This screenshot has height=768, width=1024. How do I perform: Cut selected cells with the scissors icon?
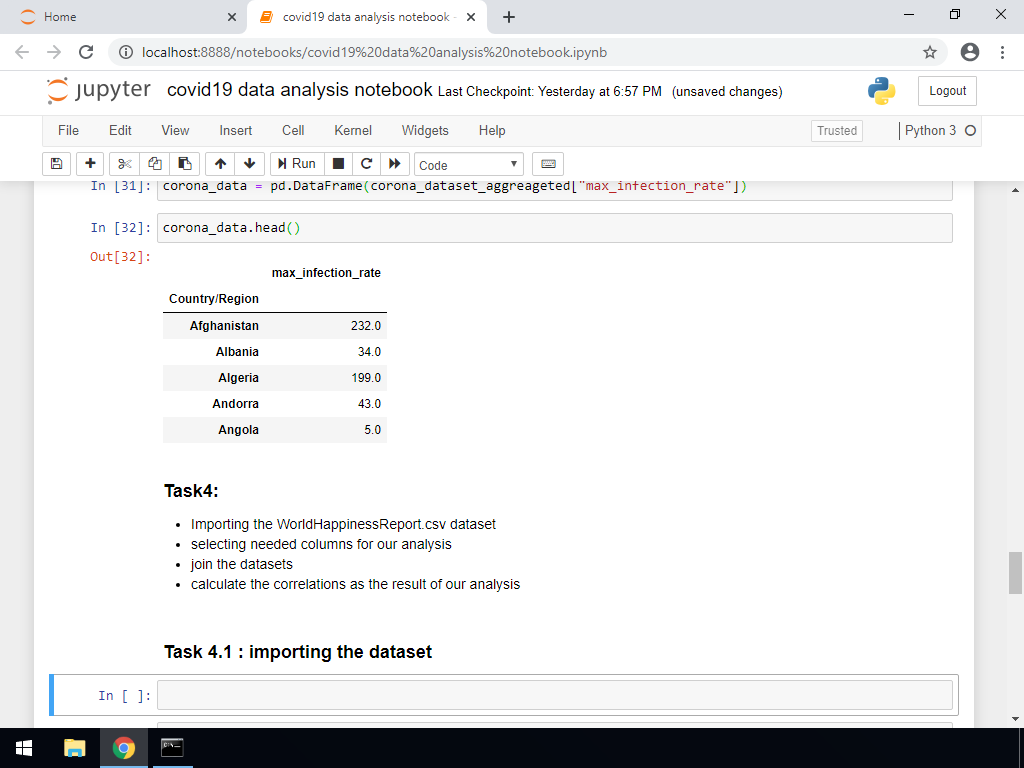pos(125,164)
